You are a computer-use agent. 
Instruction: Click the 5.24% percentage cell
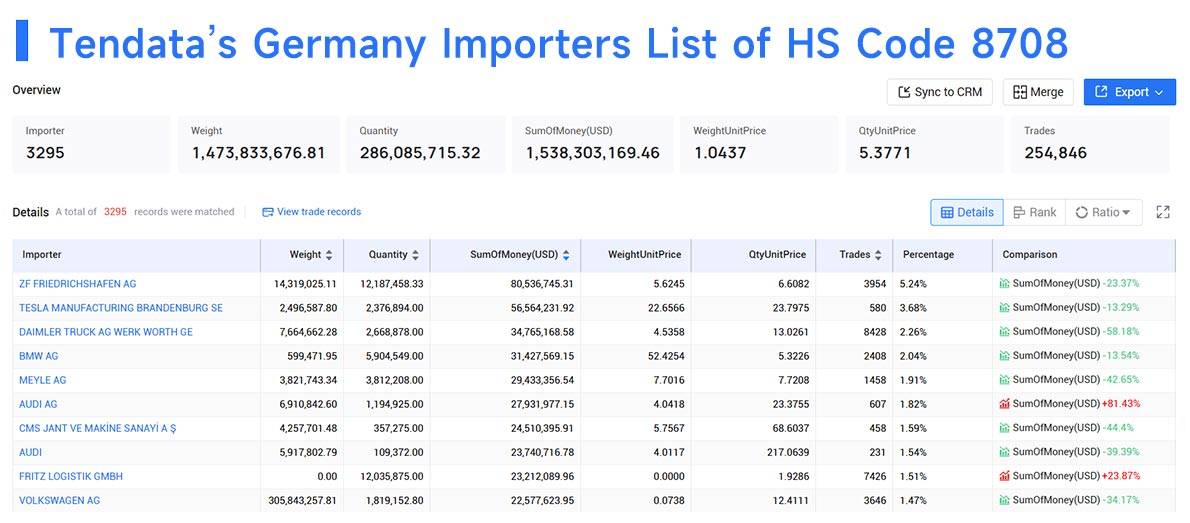(913, 284)
